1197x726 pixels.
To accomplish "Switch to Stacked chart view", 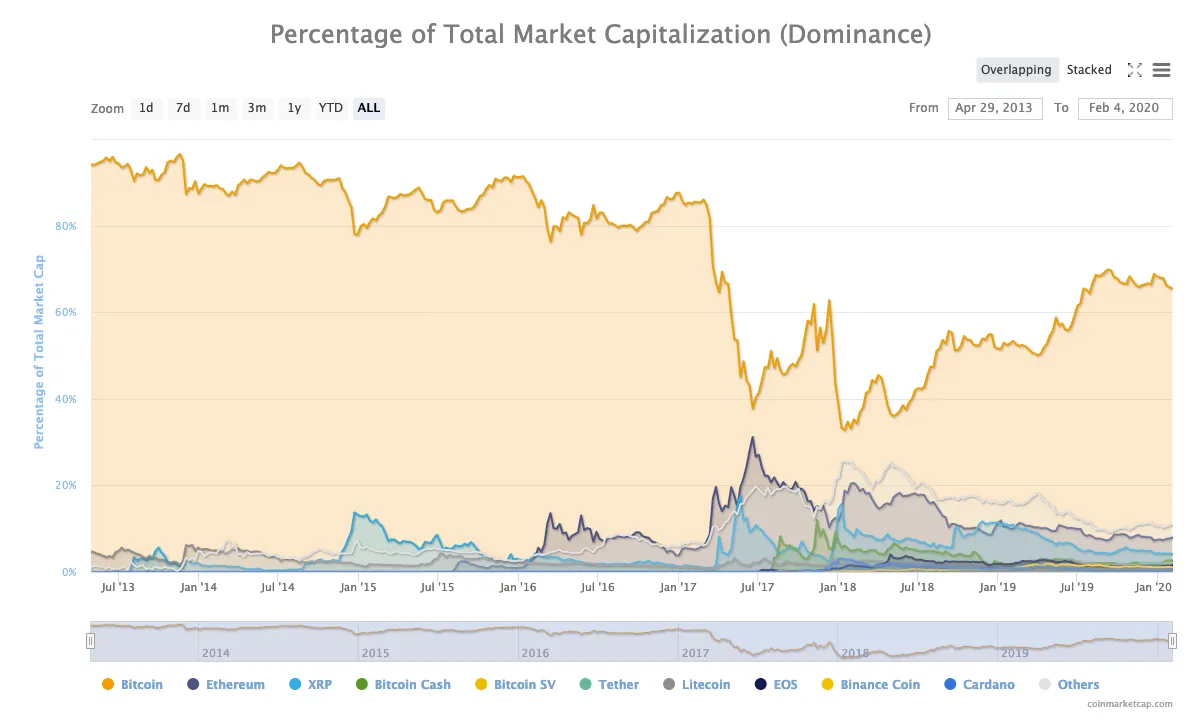I will coord(1089,70).
